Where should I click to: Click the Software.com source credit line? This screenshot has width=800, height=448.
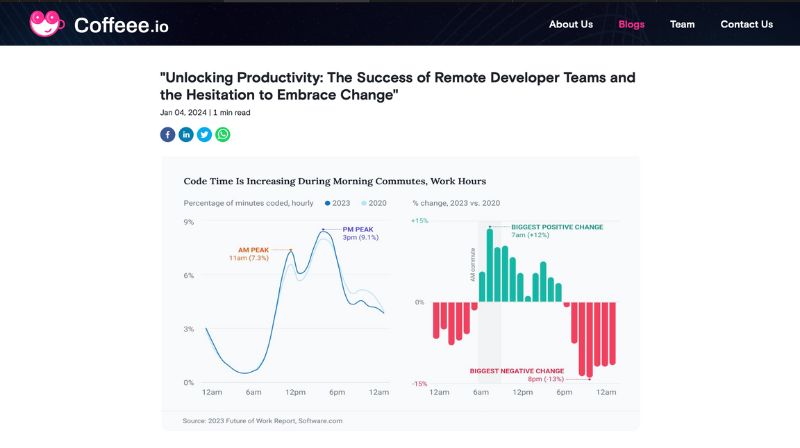[262, 420]
